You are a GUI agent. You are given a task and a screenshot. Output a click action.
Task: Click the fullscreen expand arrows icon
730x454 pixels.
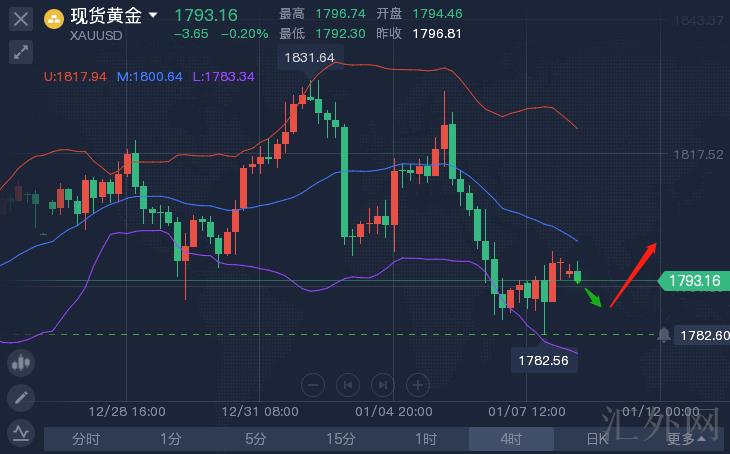pos(20,53)
